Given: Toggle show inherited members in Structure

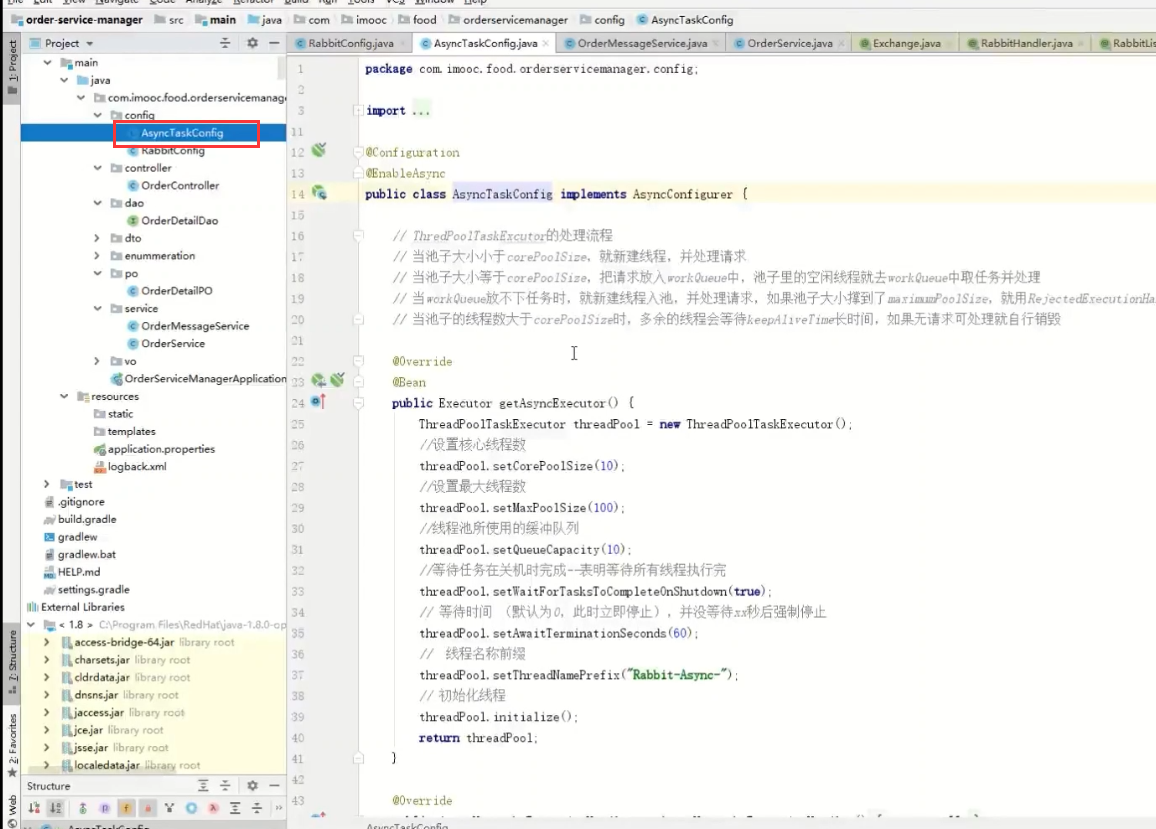Looking at the screenshot, I should 83,808.
